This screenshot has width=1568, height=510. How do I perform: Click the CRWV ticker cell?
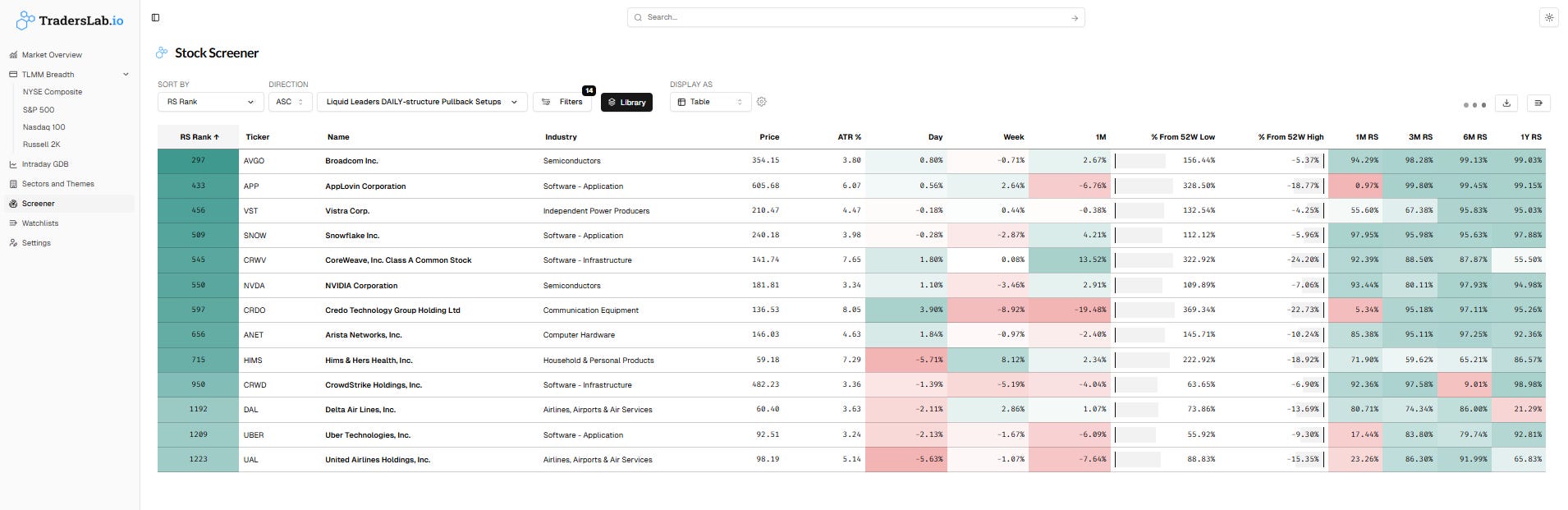[x=254, y=260]
